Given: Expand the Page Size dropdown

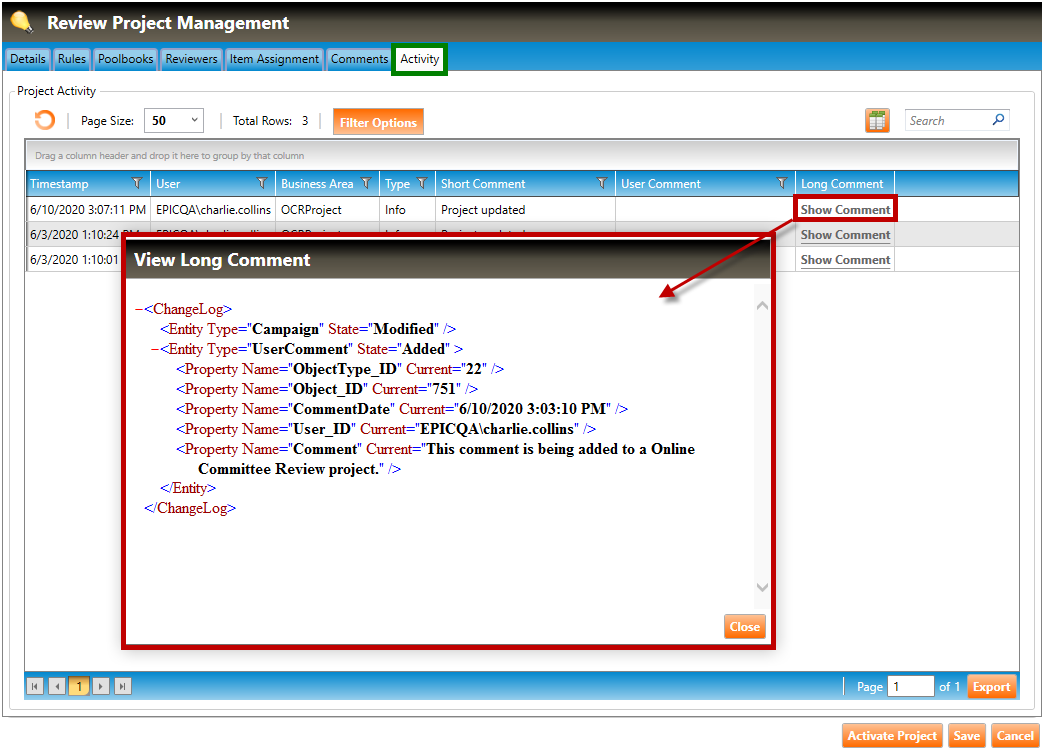Looking at the screenshot, I should pyautogui.click(x=194, y=121).
